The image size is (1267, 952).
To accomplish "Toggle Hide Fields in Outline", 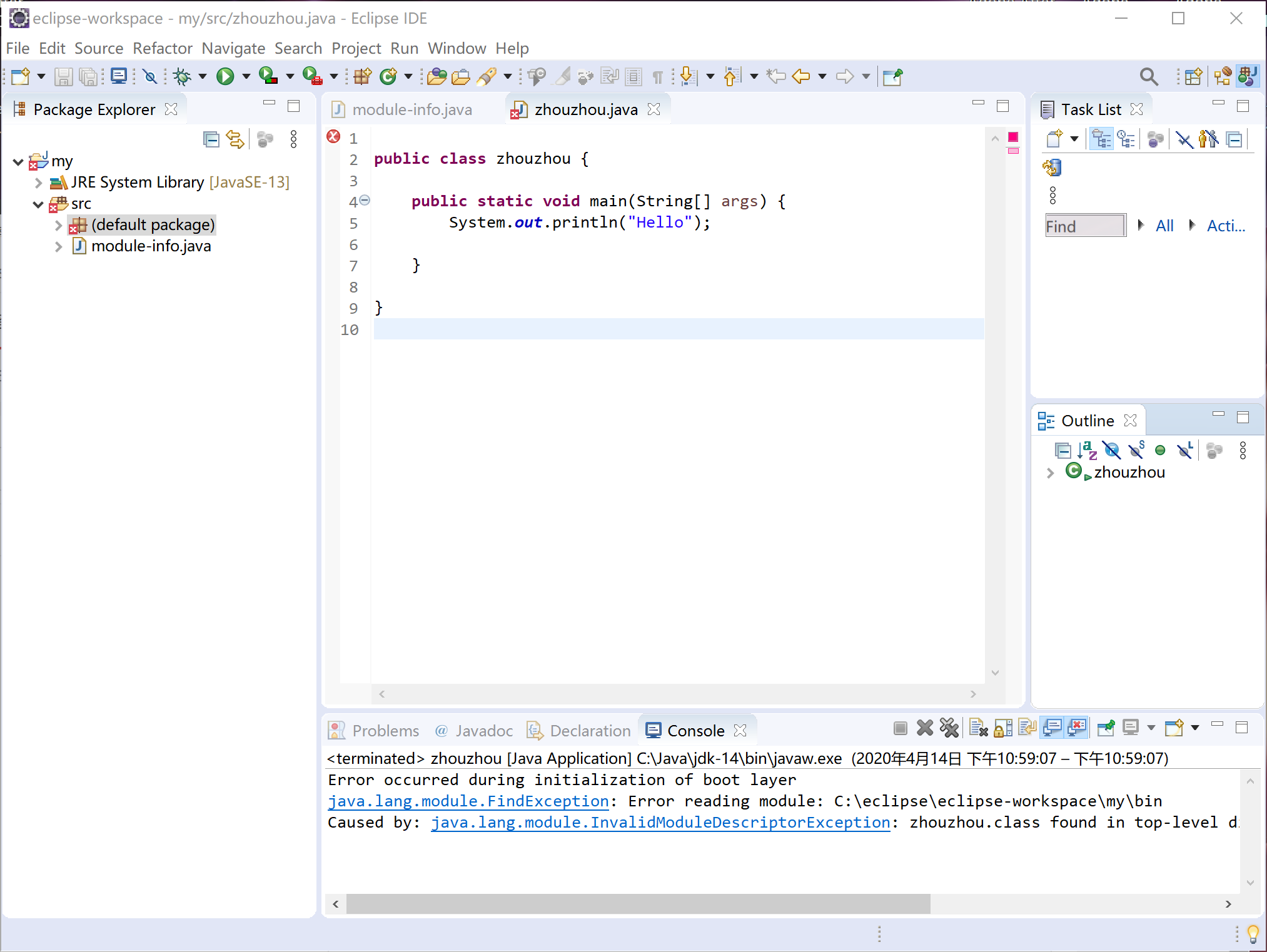I will (x=1112, y=450).
